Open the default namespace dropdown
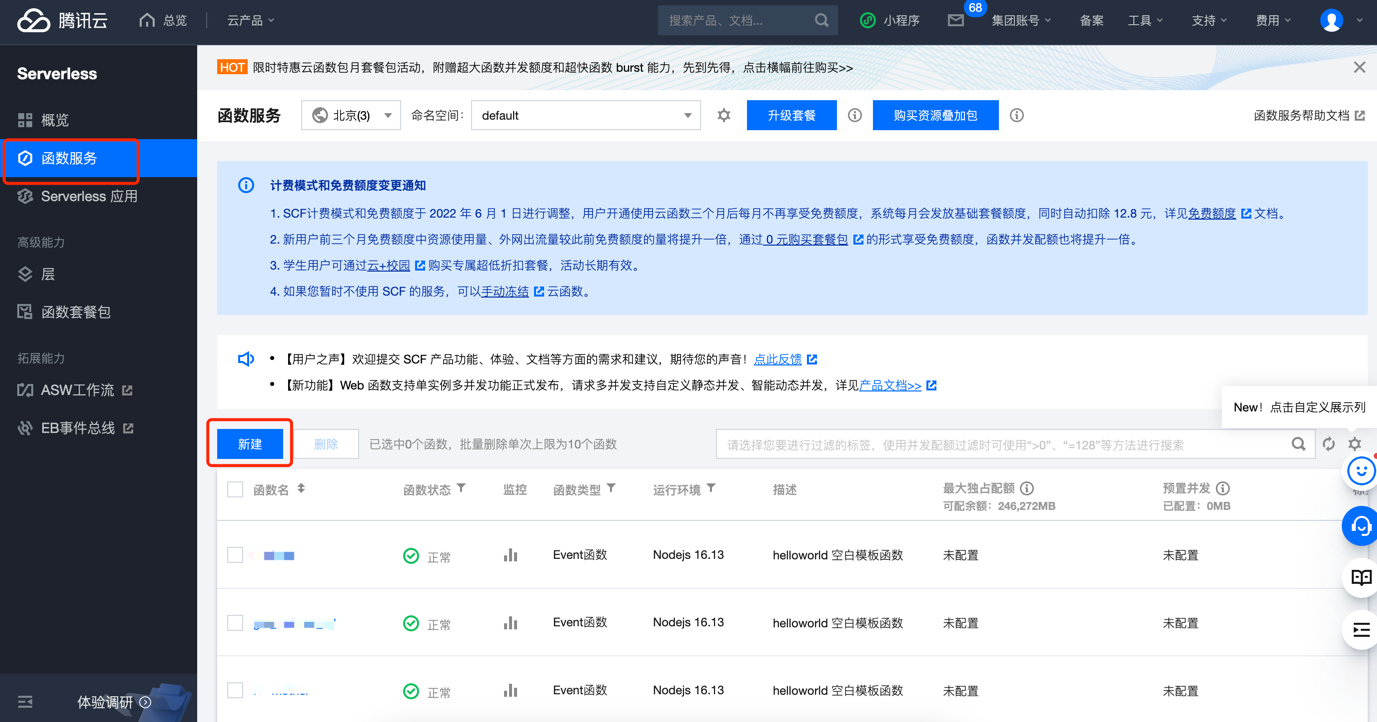 pos(585,115)
